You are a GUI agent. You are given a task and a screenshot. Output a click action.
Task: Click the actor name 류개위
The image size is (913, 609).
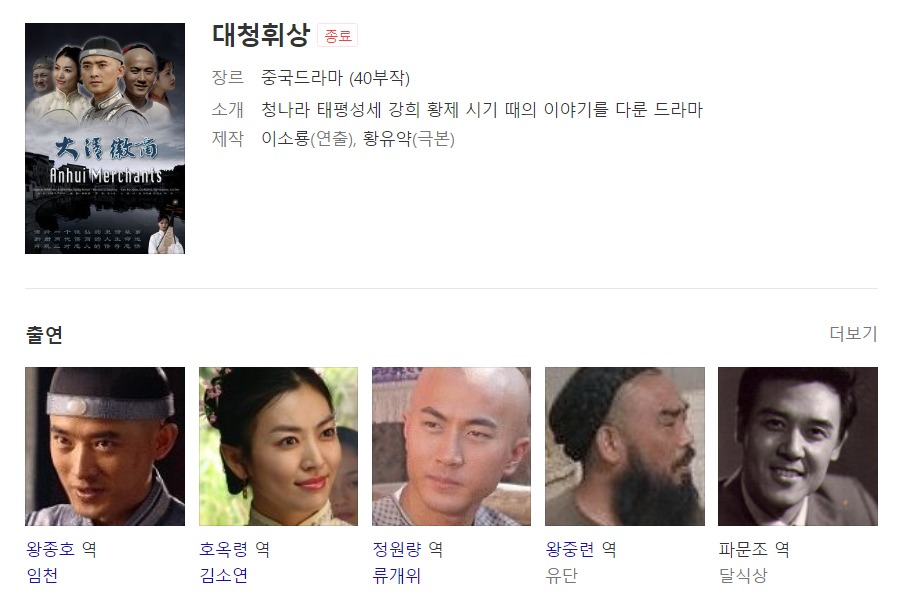[x=397, y=576]
